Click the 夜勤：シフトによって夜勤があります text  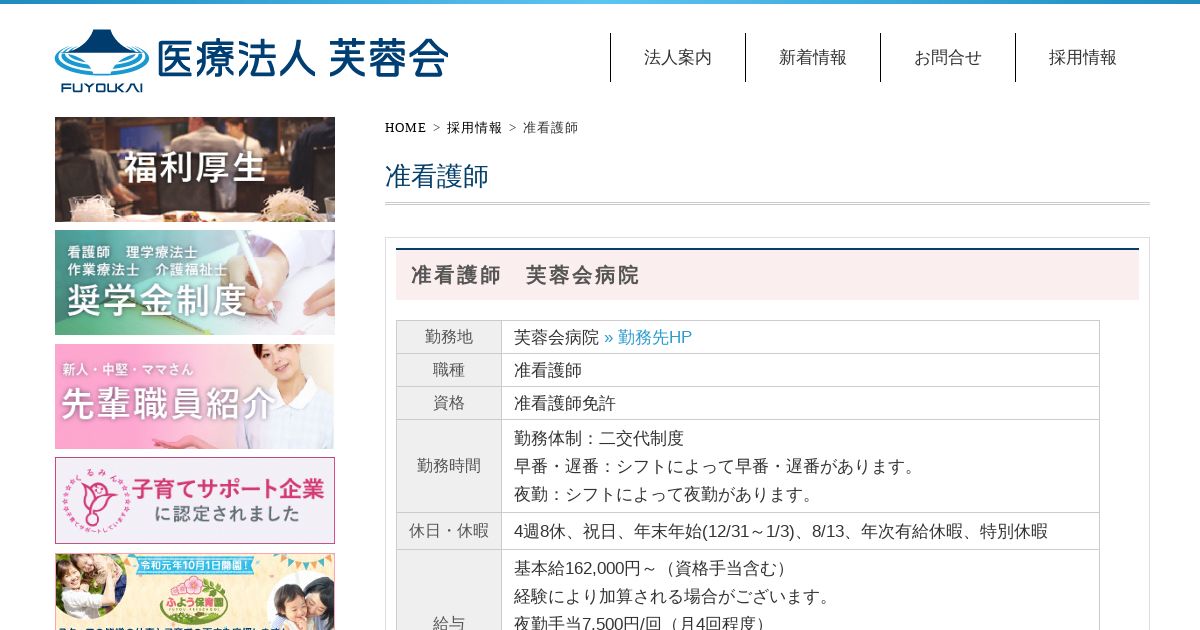(x=667, y=494)
